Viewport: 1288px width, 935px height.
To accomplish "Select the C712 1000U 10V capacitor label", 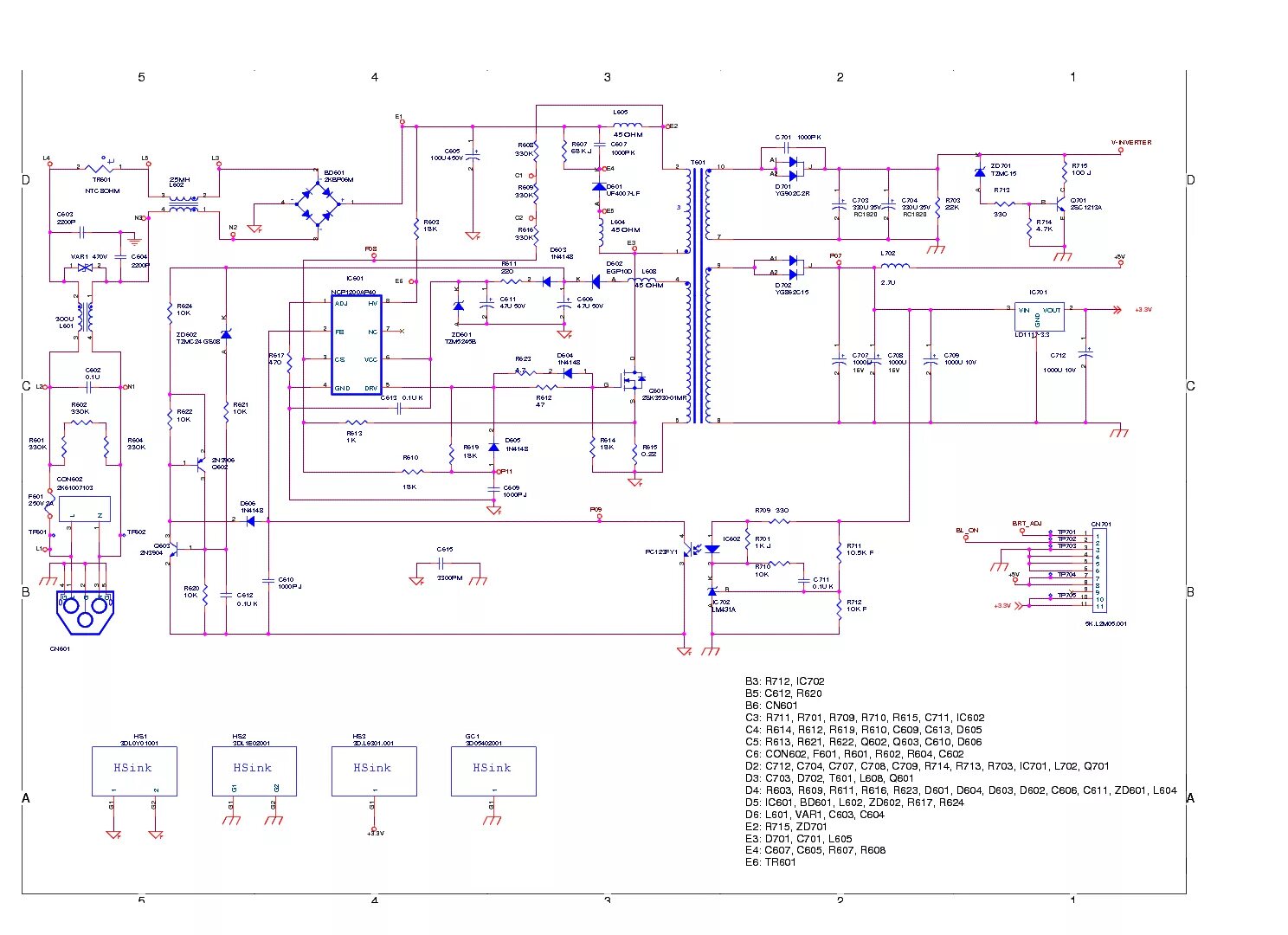I will [x=1059, y=363].
